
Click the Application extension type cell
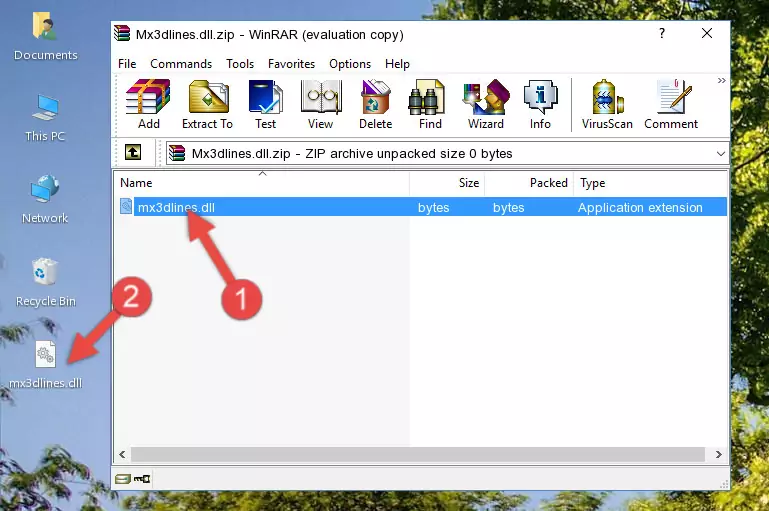(x=640, y=207)
